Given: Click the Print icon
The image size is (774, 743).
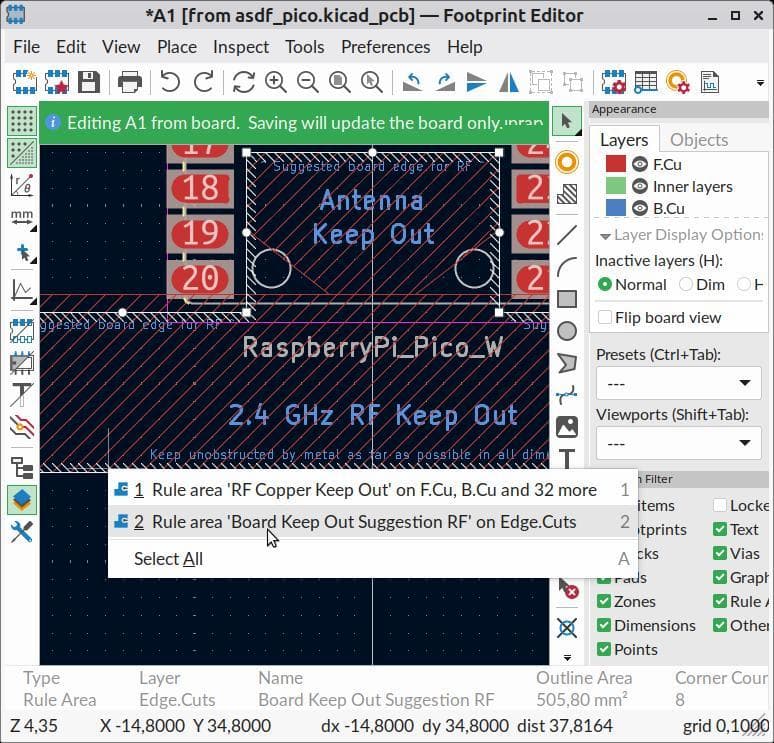Looking at the screenshot, I should click(x=130, y=82).
